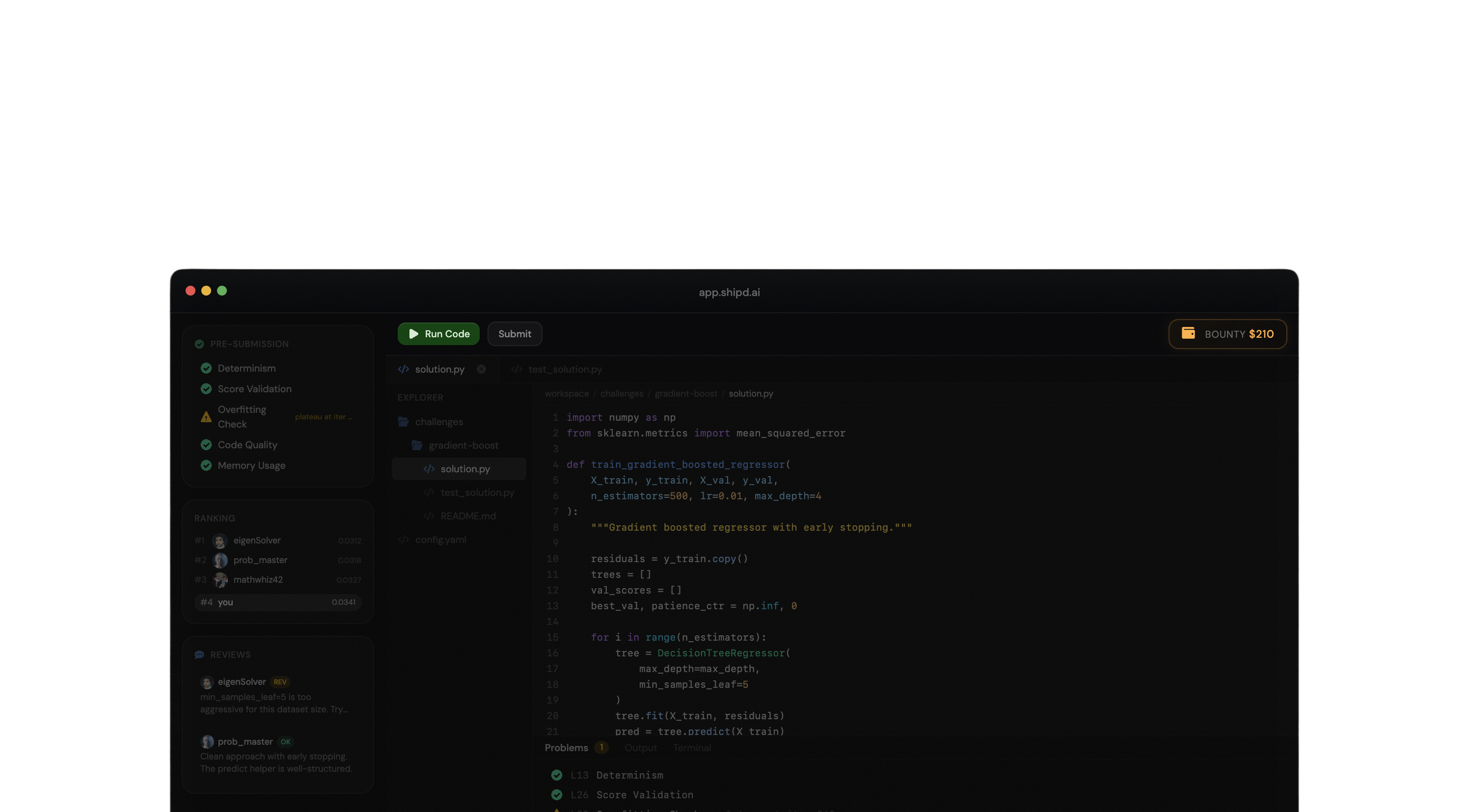This screenshot has width=1469, height=812.
Task: Click the config.yaml file code icon
Action: coord(403,539)
